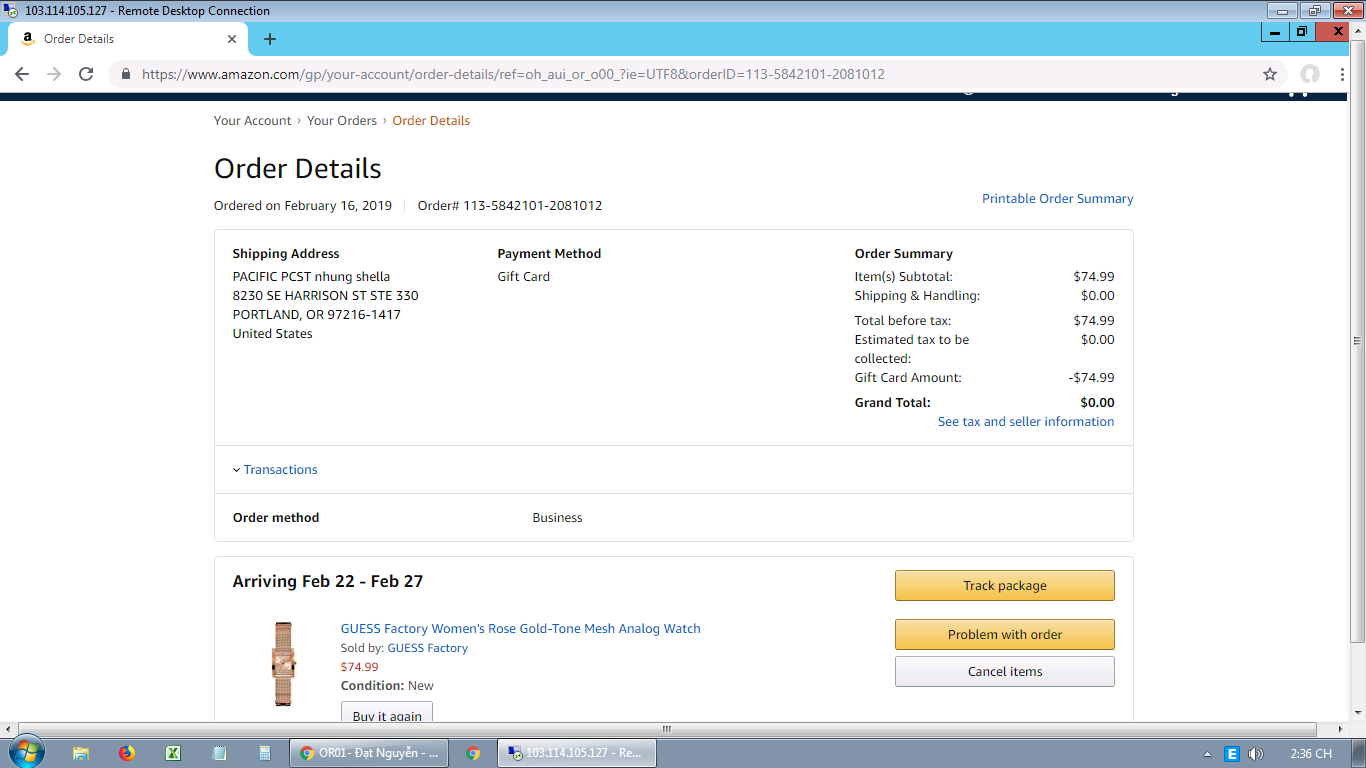This screenshot has width=1366, height=768.
Task: Open Firefox from the taskbar
Action: (x=127, y=753)
